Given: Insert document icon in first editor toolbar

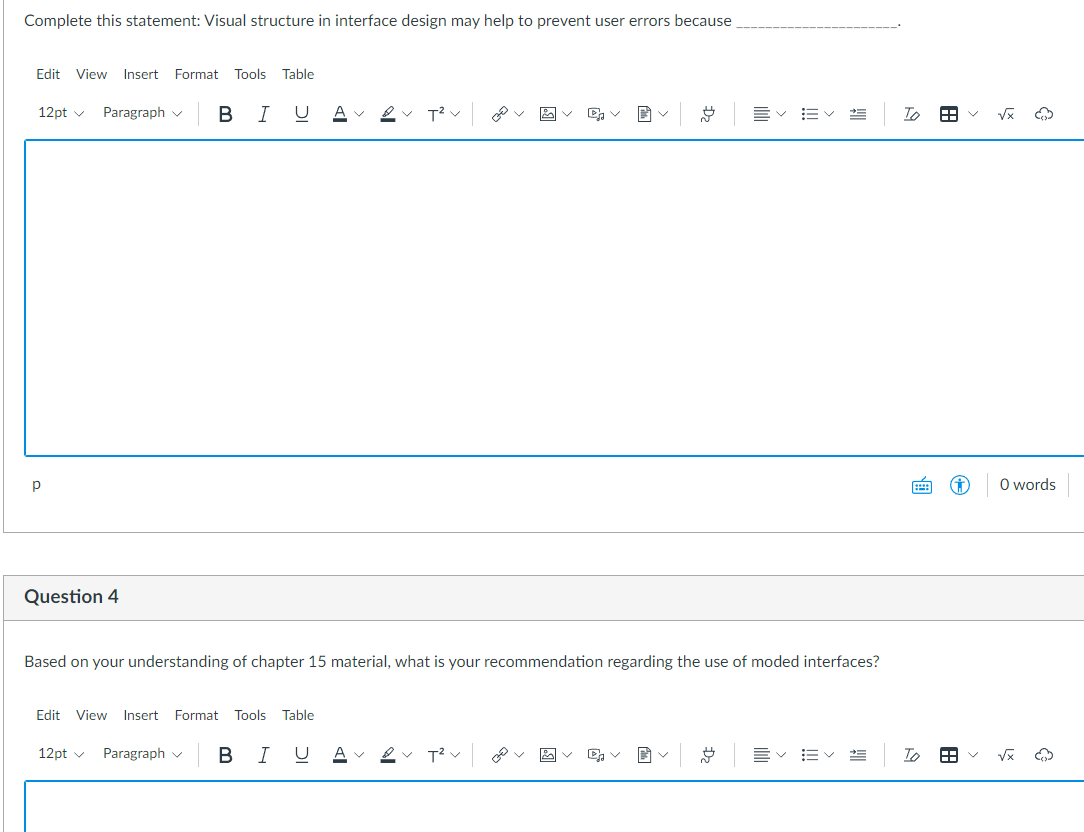Looking at the screenshot, I should click(644, 114).
